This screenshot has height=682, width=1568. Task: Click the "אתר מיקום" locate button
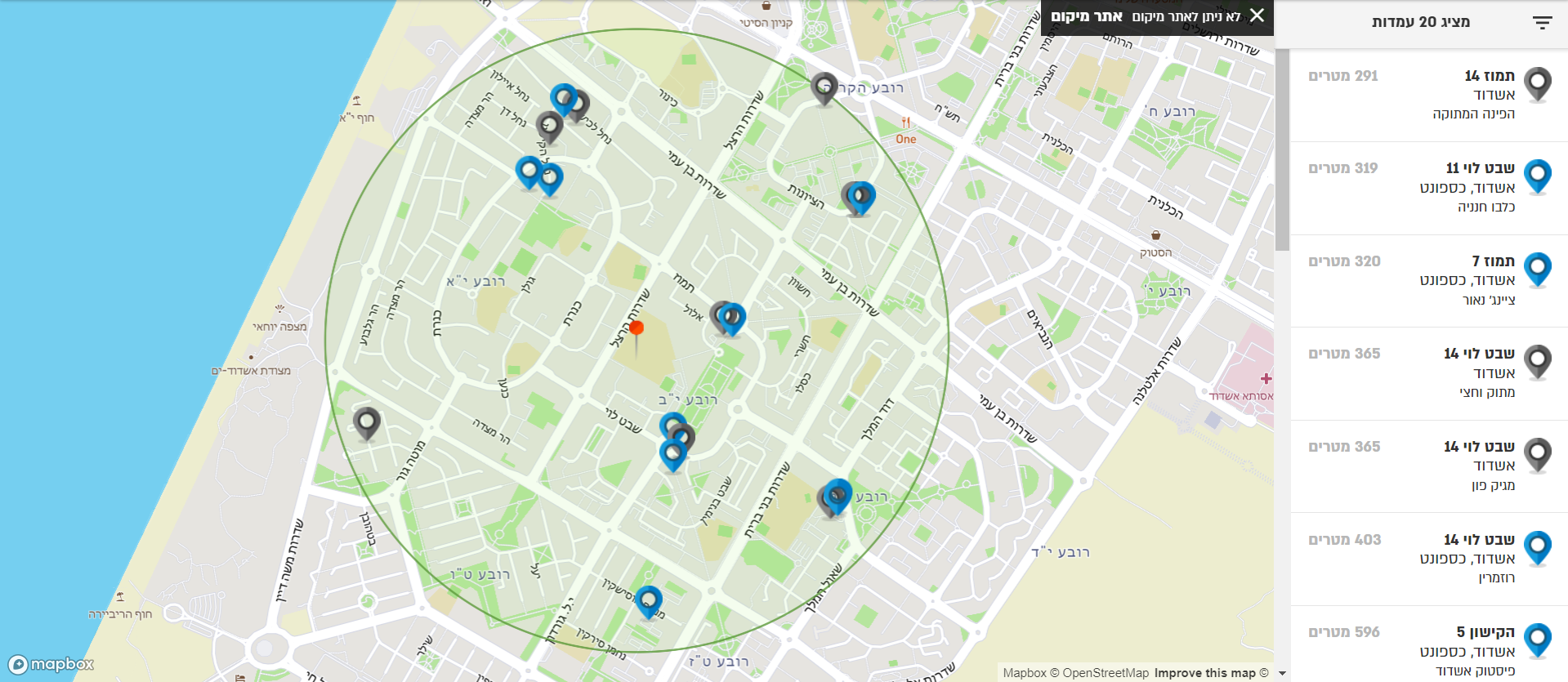point(1086,16)
